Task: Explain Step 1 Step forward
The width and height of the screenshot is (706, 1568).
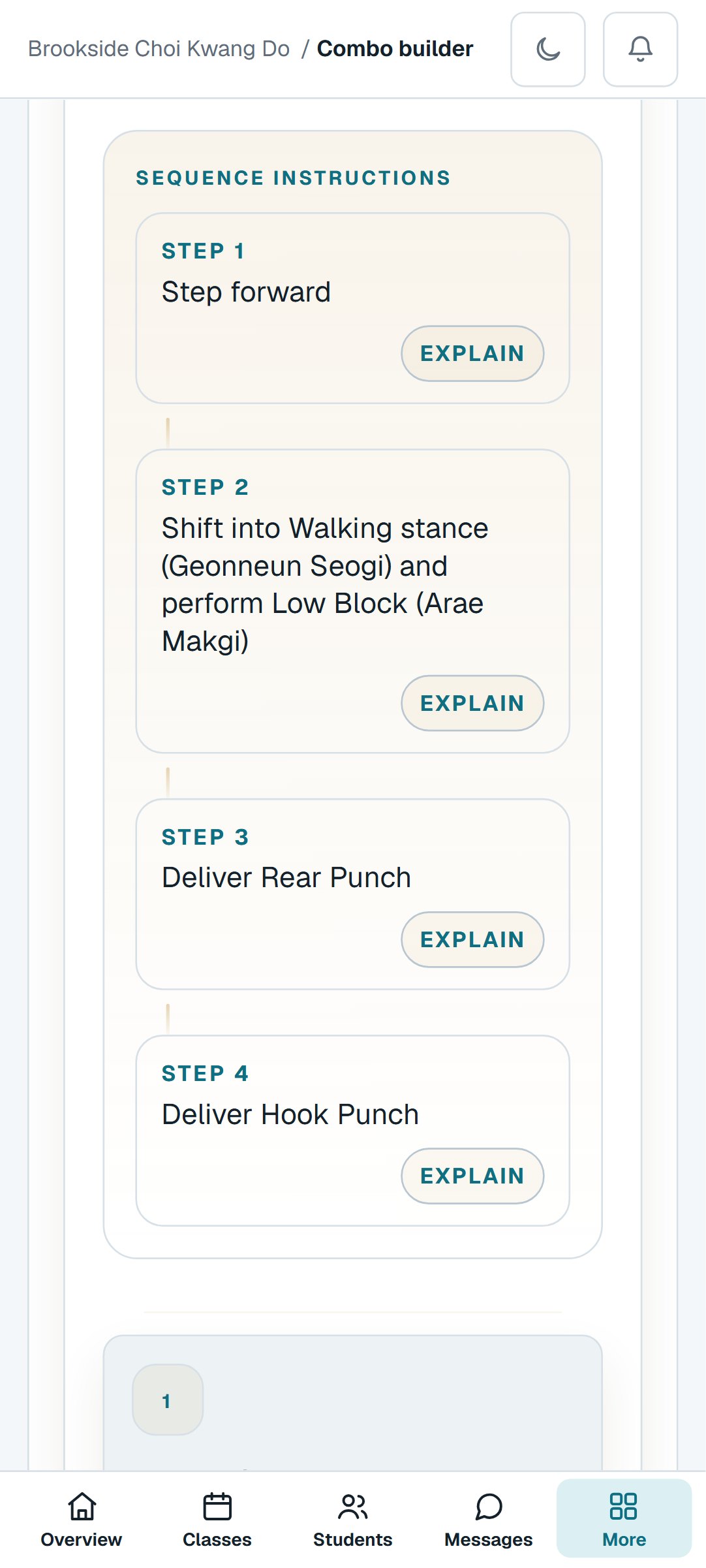Action: click(x=472, y=353)
